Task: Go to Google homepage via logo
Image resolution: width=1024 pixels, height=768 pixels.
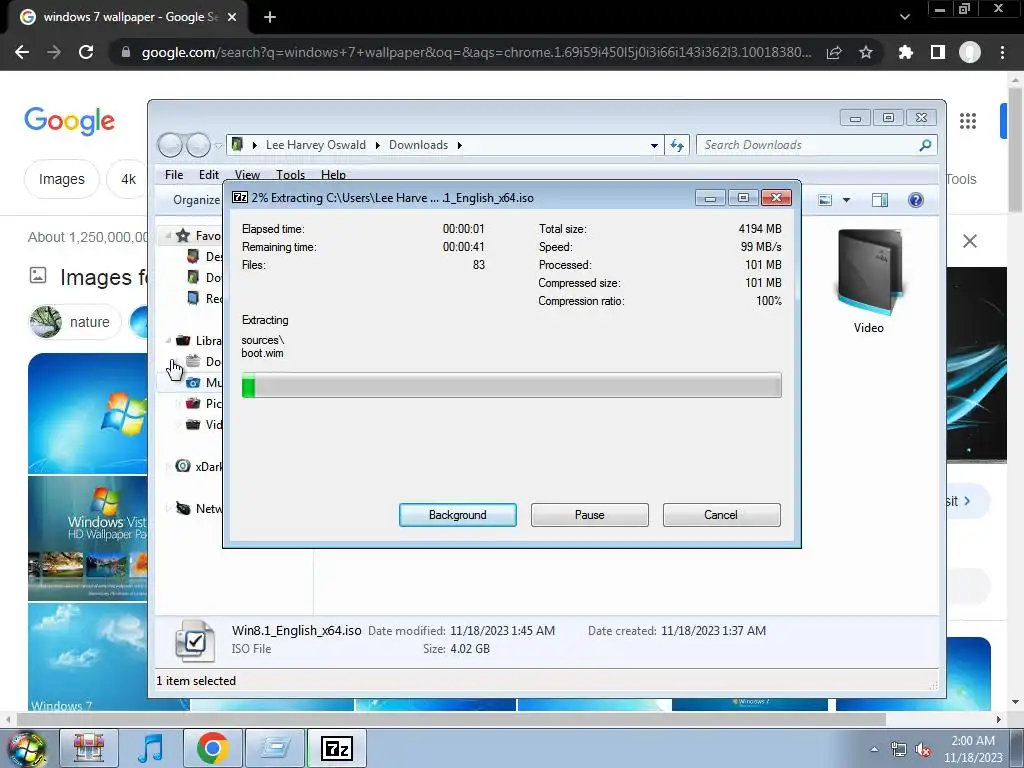Action: (69, 120)
